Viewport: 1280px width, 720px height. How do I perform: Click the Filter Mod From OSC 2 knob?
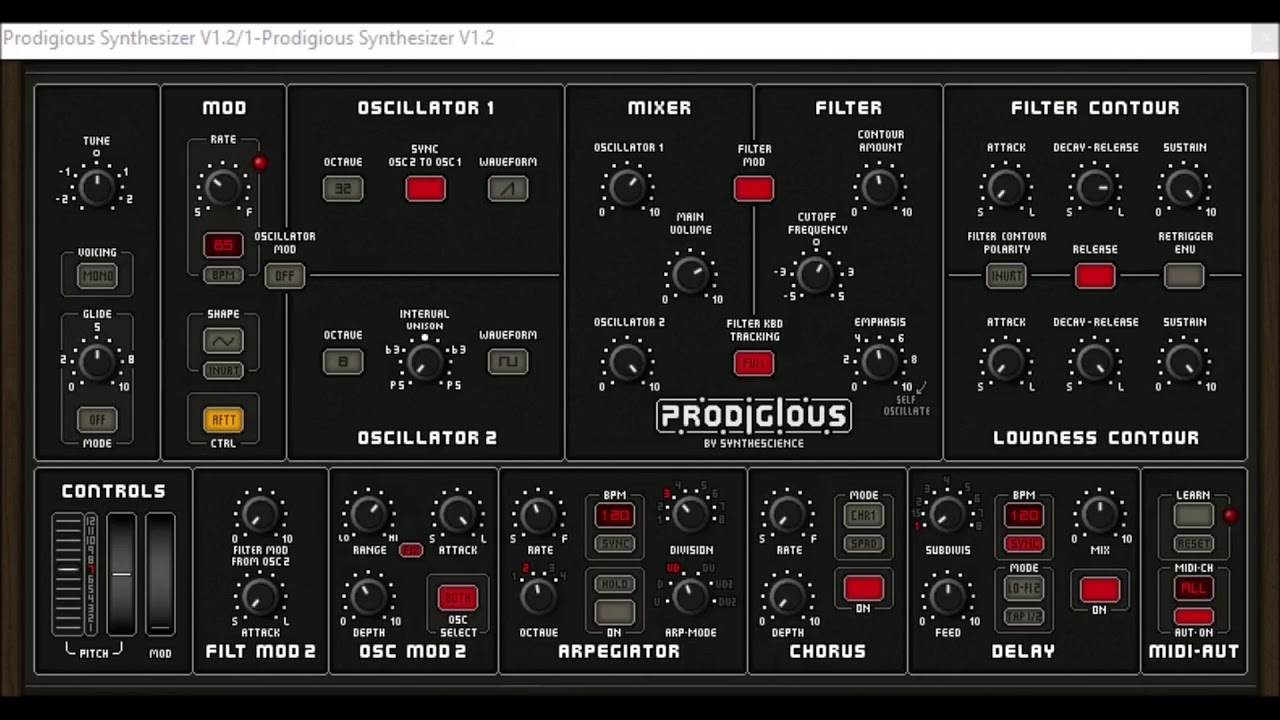click(x=260, y=515)
